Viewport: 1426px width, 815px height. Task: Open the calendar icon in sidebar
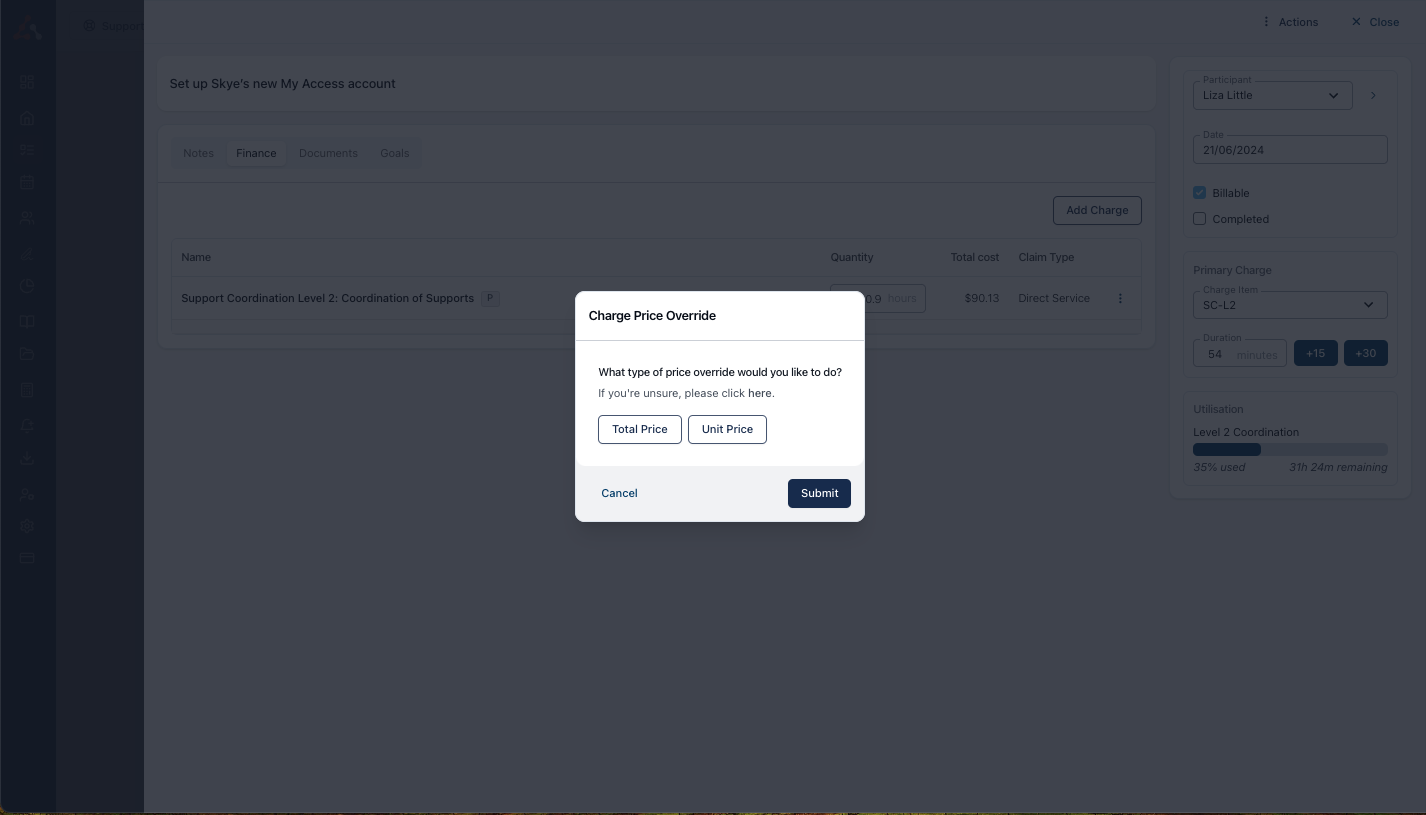pyautogui.click(x=27, y=183)
